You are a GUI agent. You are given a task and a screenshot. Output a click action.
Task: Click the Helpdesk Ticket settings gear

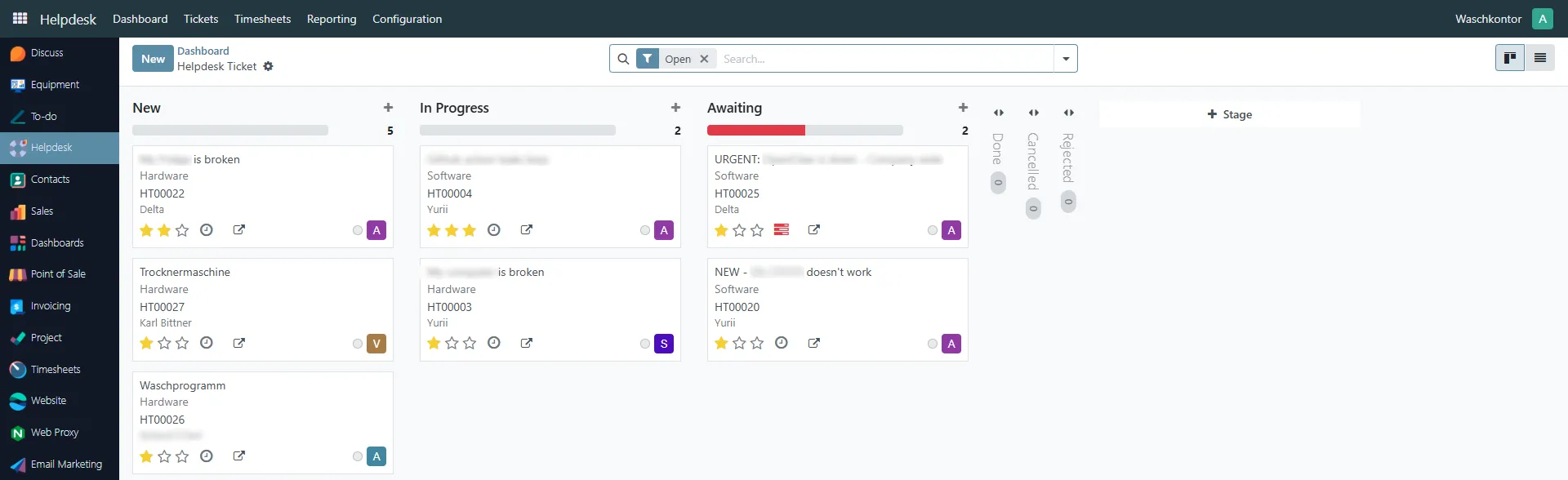268,67
